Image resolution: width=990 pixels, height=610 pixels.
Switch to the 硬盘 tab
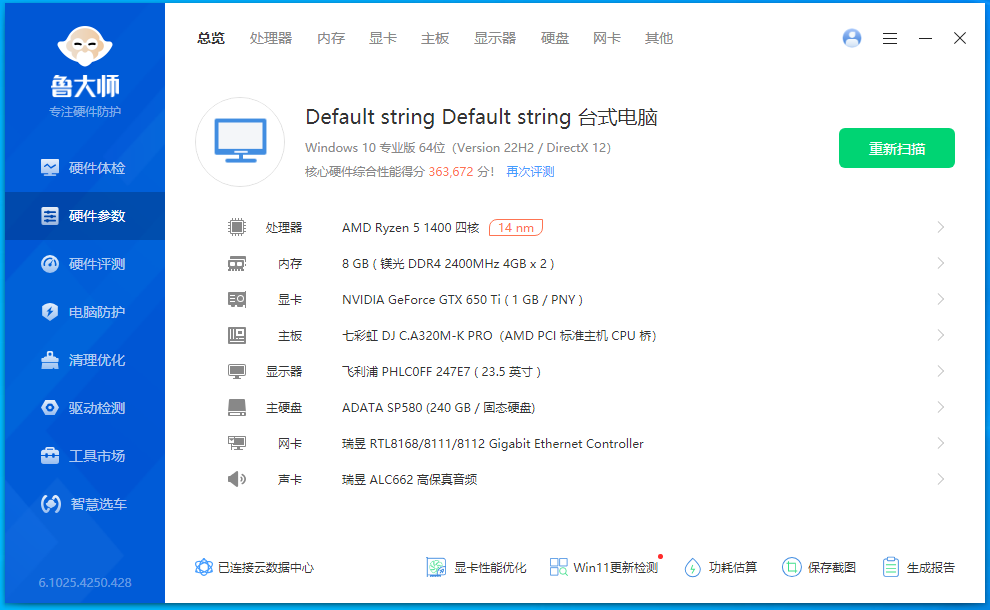point(555,38)
